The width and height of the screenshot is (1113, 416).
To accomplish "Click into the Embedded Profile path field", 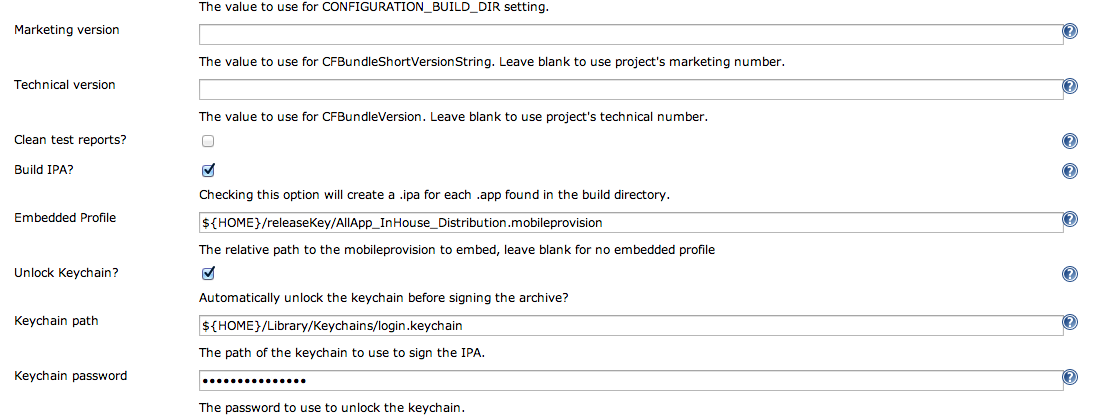I will coord(629,222).
